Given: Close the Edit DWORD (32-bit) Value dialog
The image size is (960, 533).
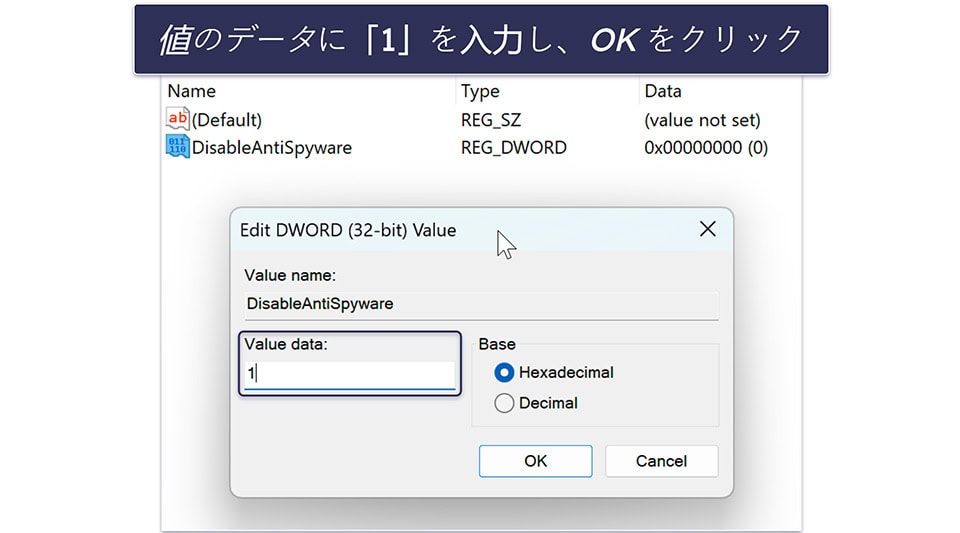Looking at the screenshot, I should (x=707, y=229).
